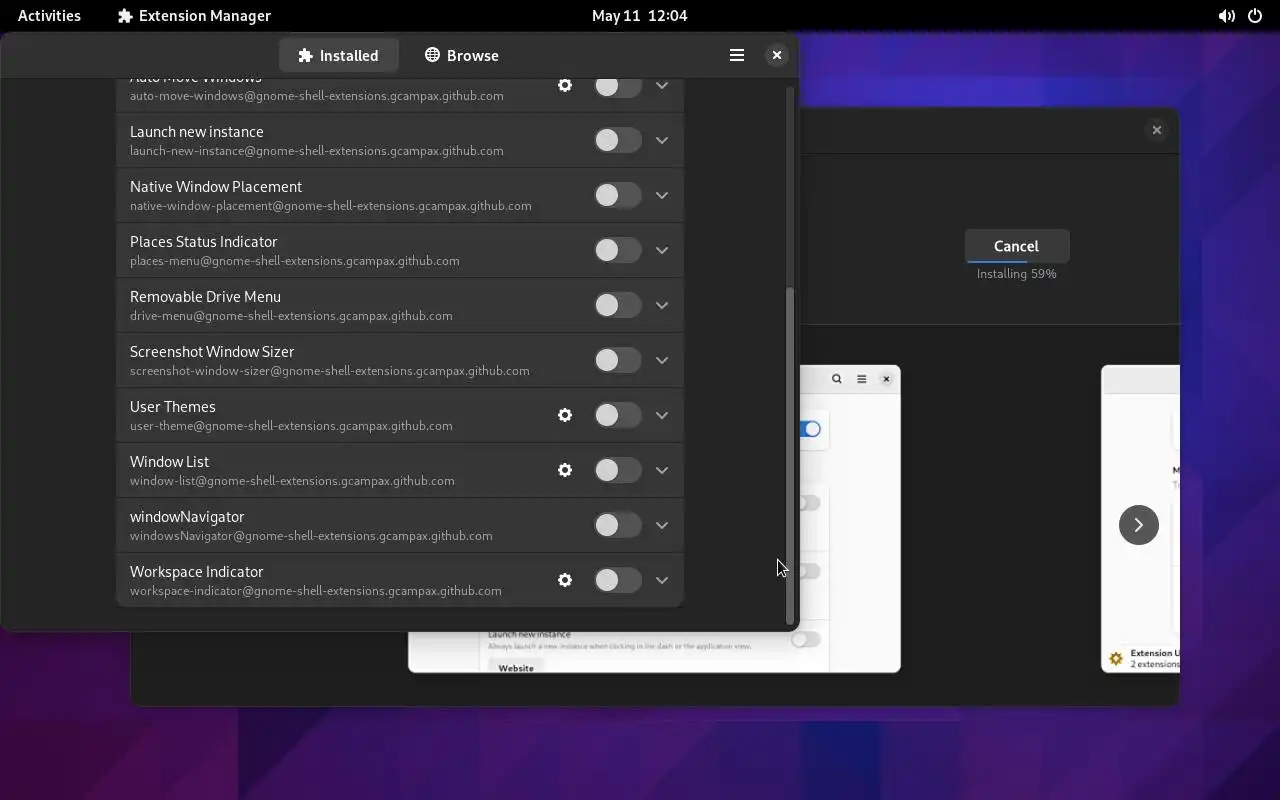
Task: Click the Screenshot Window Sizer title
Action: (212, 352)
